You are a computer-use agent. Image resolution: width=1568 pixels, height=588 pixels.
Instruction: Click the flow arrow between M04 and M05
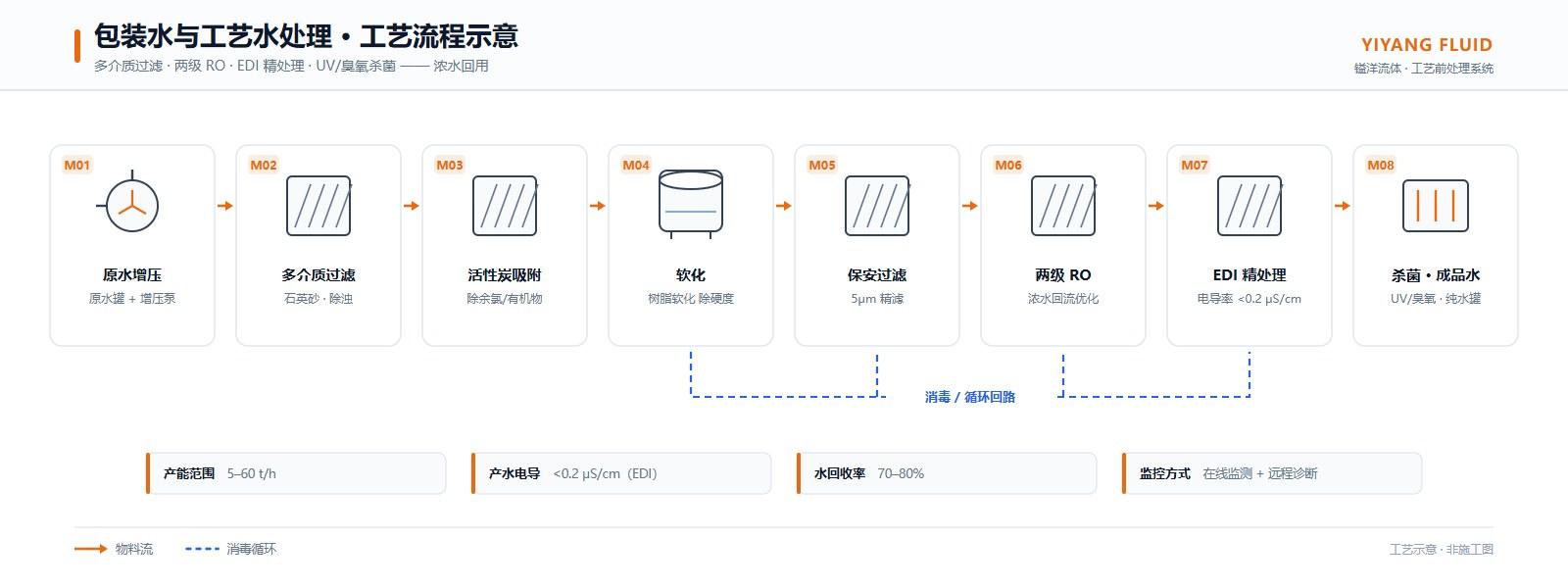click(x=784, y=206)
